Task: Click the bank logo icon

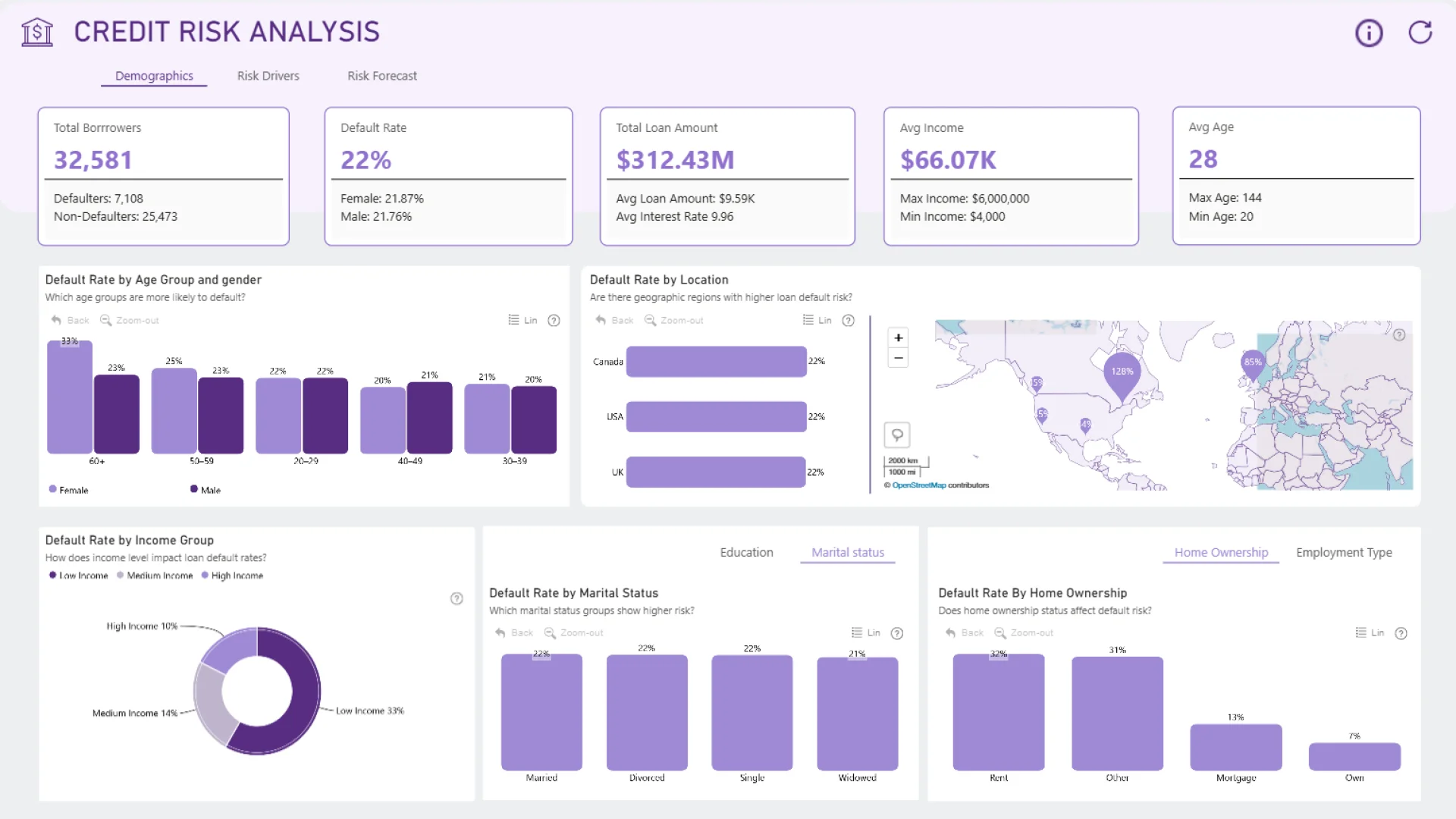Action: click(x=37, y=33)
